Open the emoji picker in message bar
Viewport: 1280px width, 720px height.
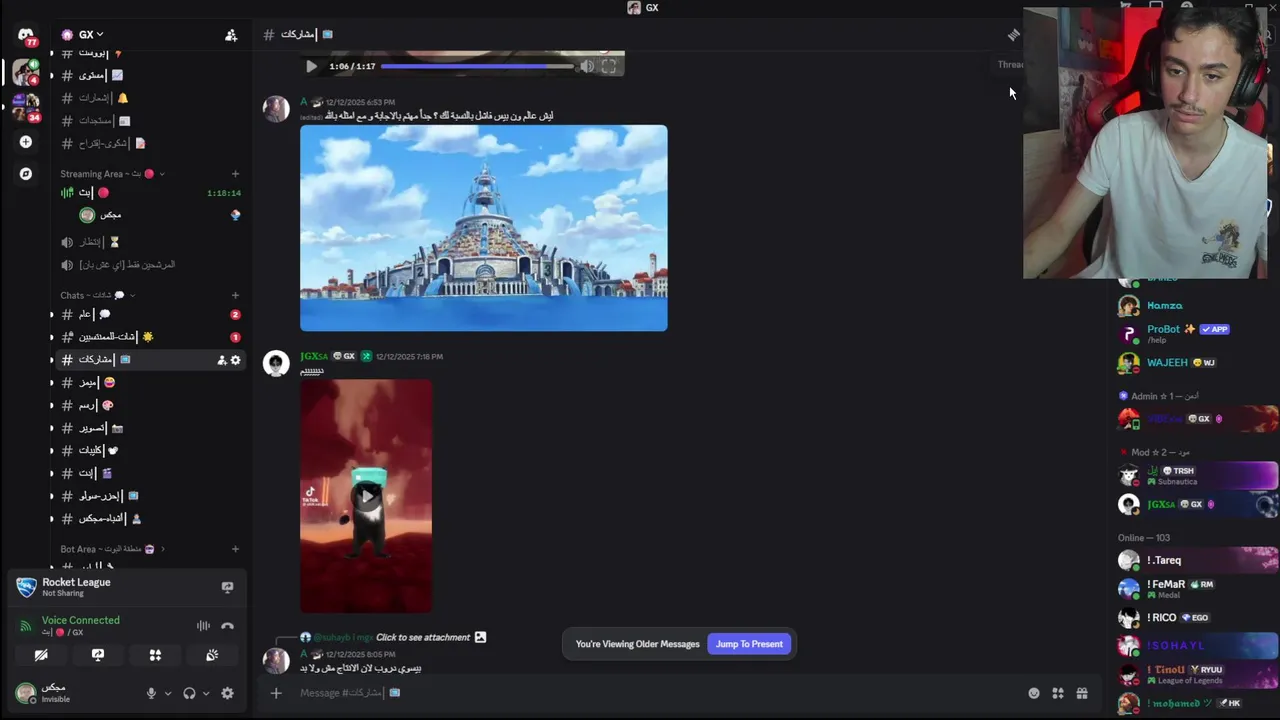(1034, 693)
